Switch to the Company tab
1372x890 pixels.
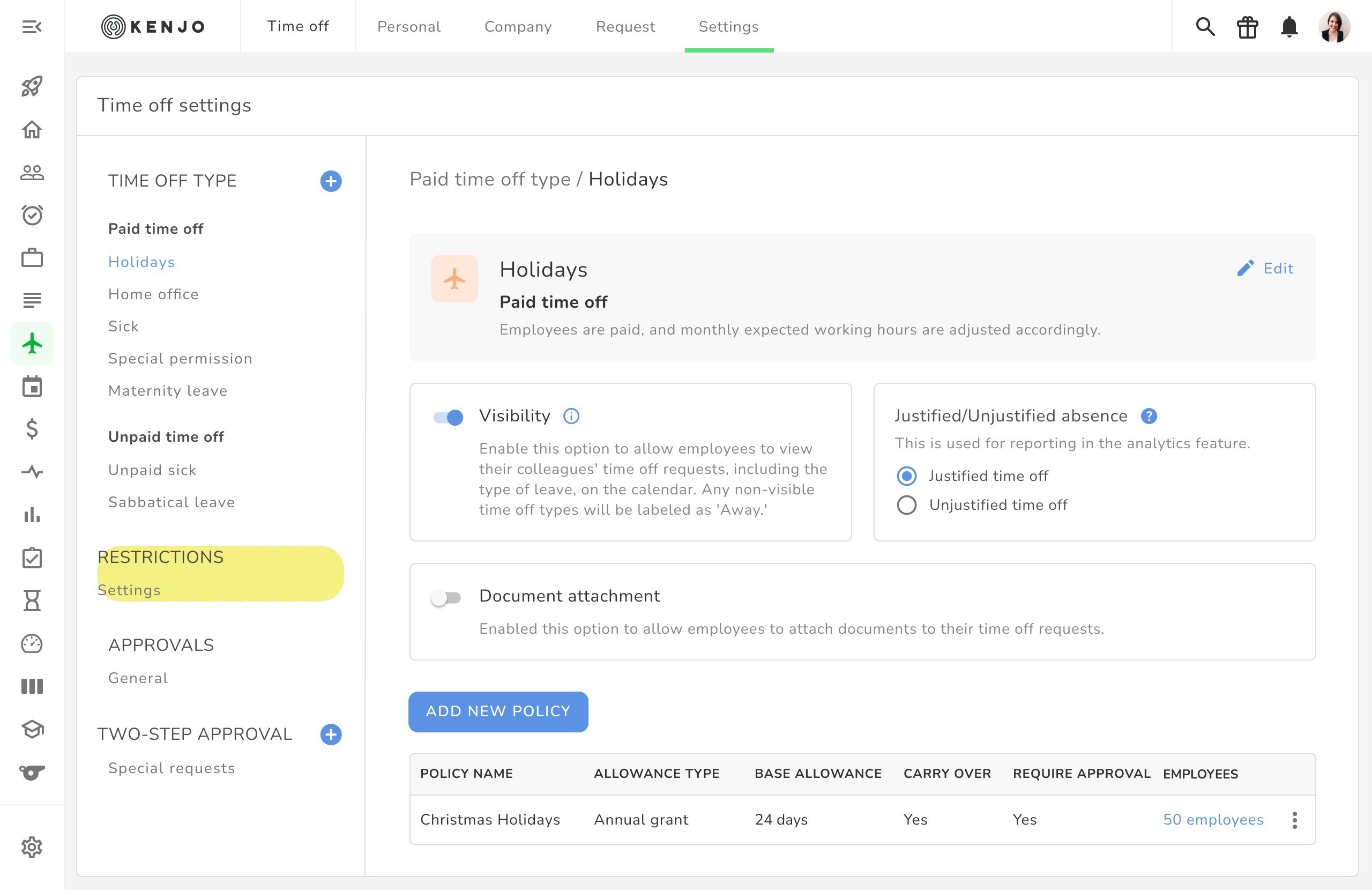tap(518, 26)
